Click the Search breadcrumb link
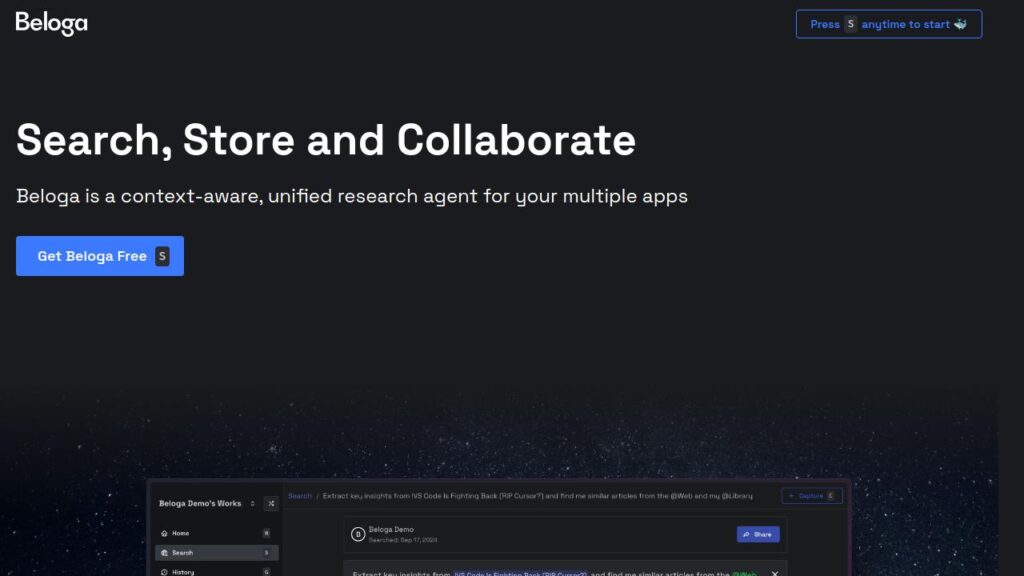This screenshot has width=1024, height=576. 300,496
